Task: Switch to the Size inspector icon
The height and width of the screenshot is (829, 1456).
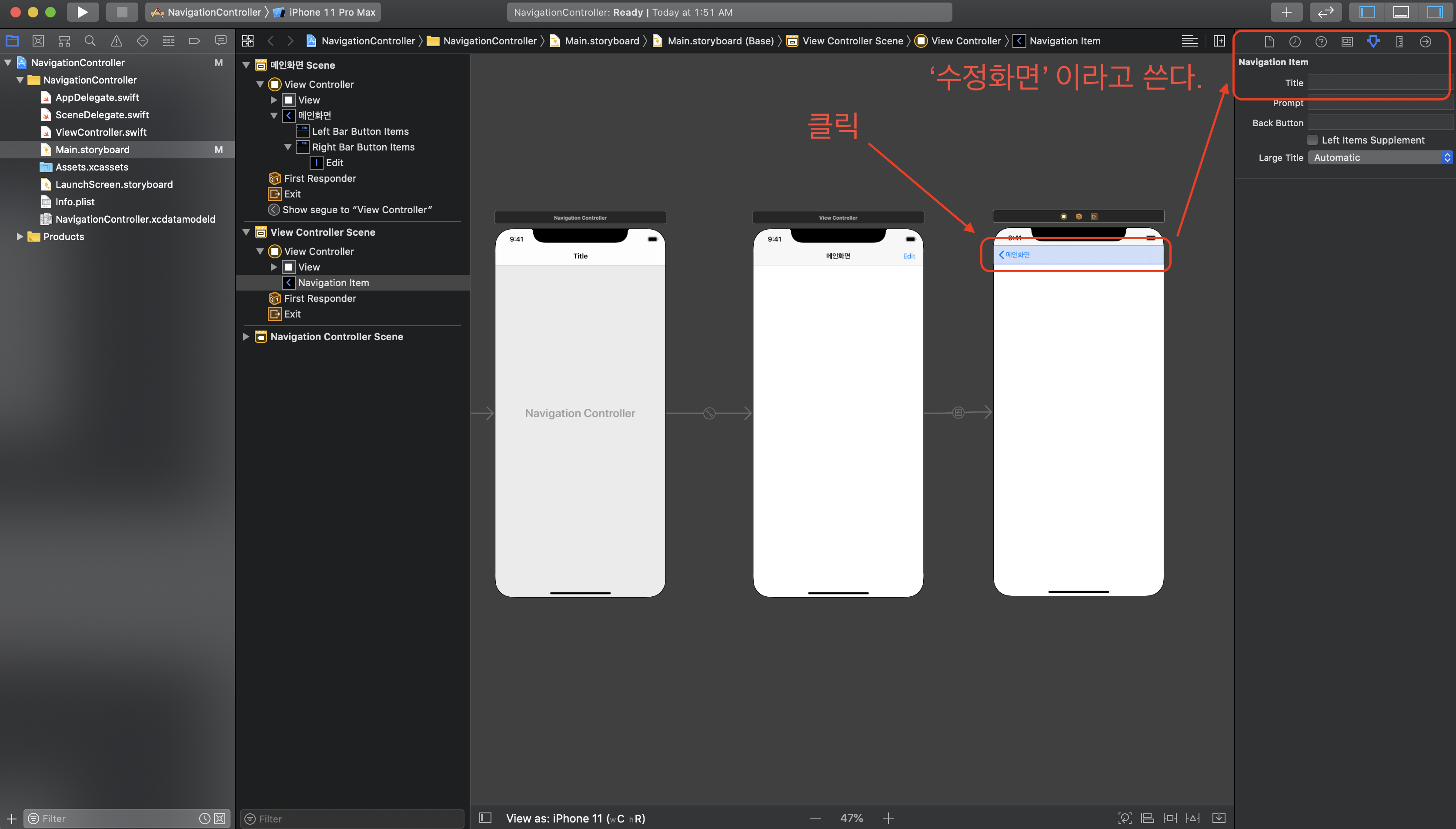Action: tap(1399, 42)
